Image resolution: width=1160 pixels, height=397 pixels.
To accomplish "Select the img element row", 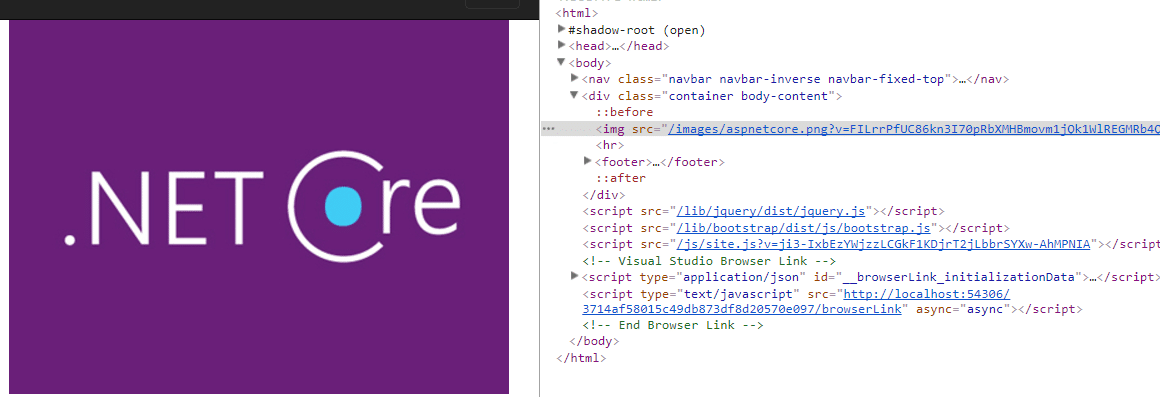I will (x=851, y=129).
